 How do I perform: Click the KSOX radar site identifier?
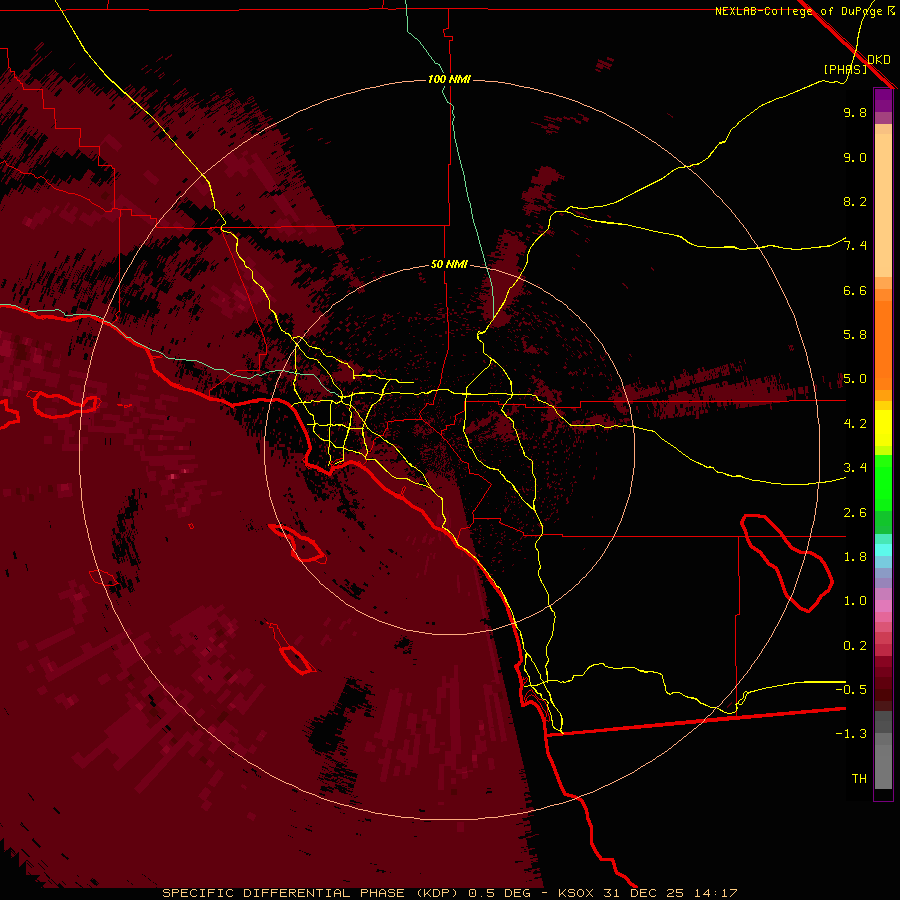tap(576, 893)
